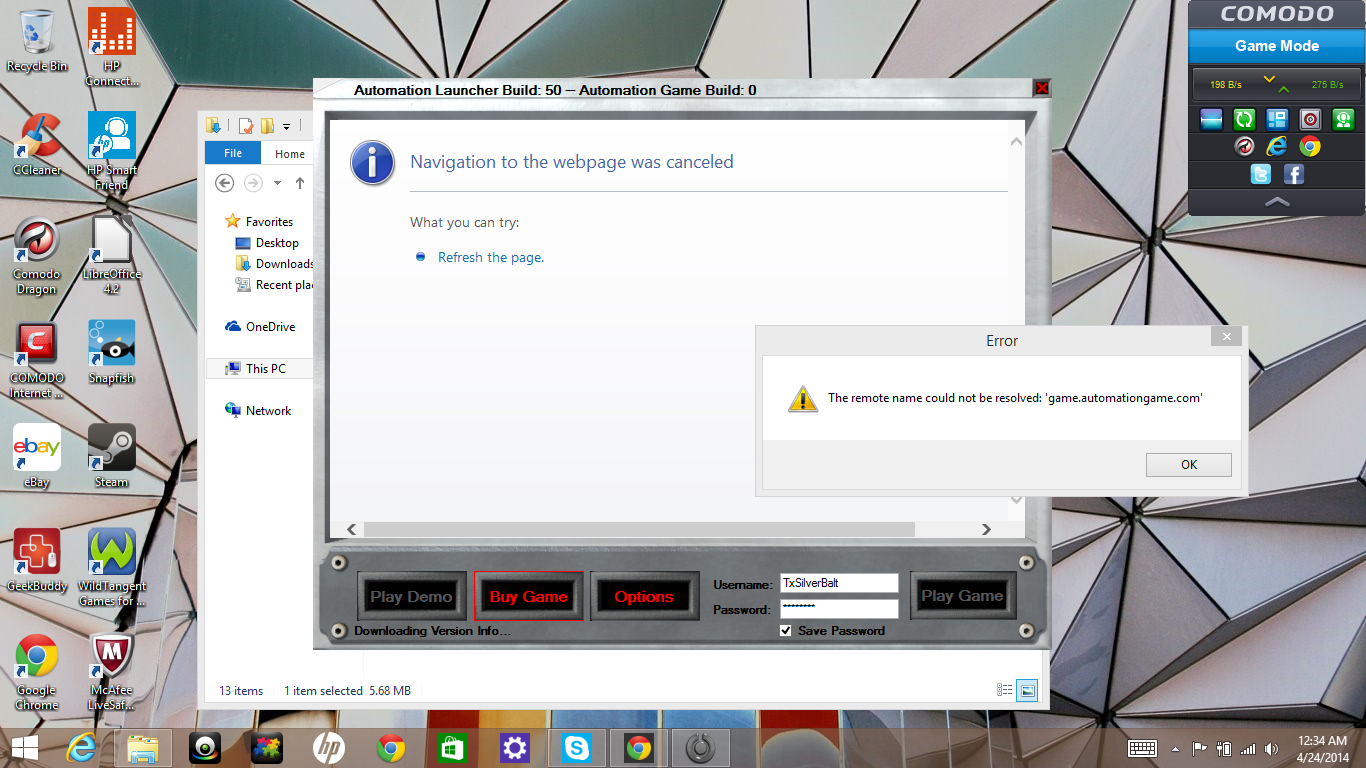Click the Facebook icon in Comodo widget

(1293, 175)
